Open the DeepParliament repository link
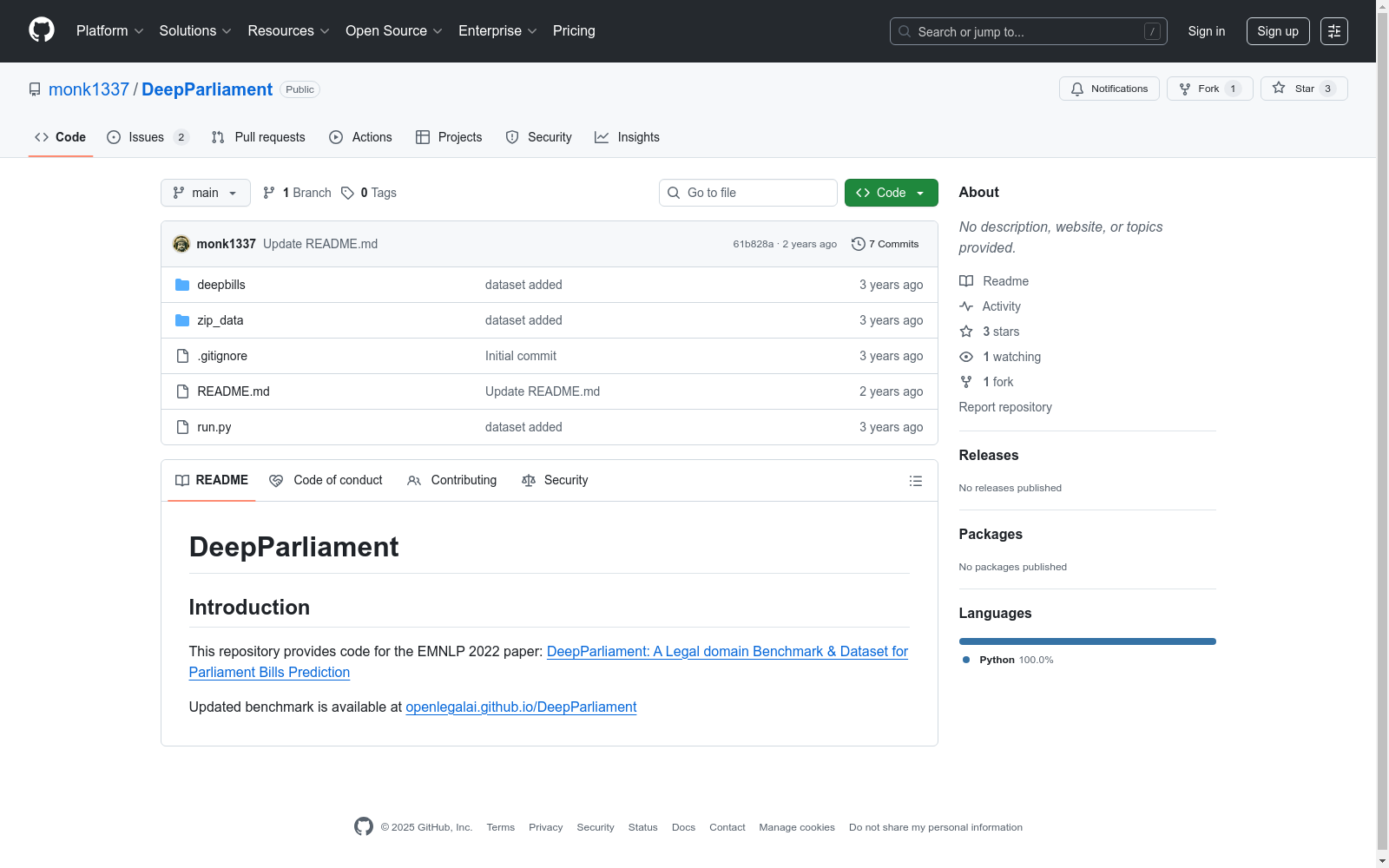 pyautogui.click(x=207, y=89)
